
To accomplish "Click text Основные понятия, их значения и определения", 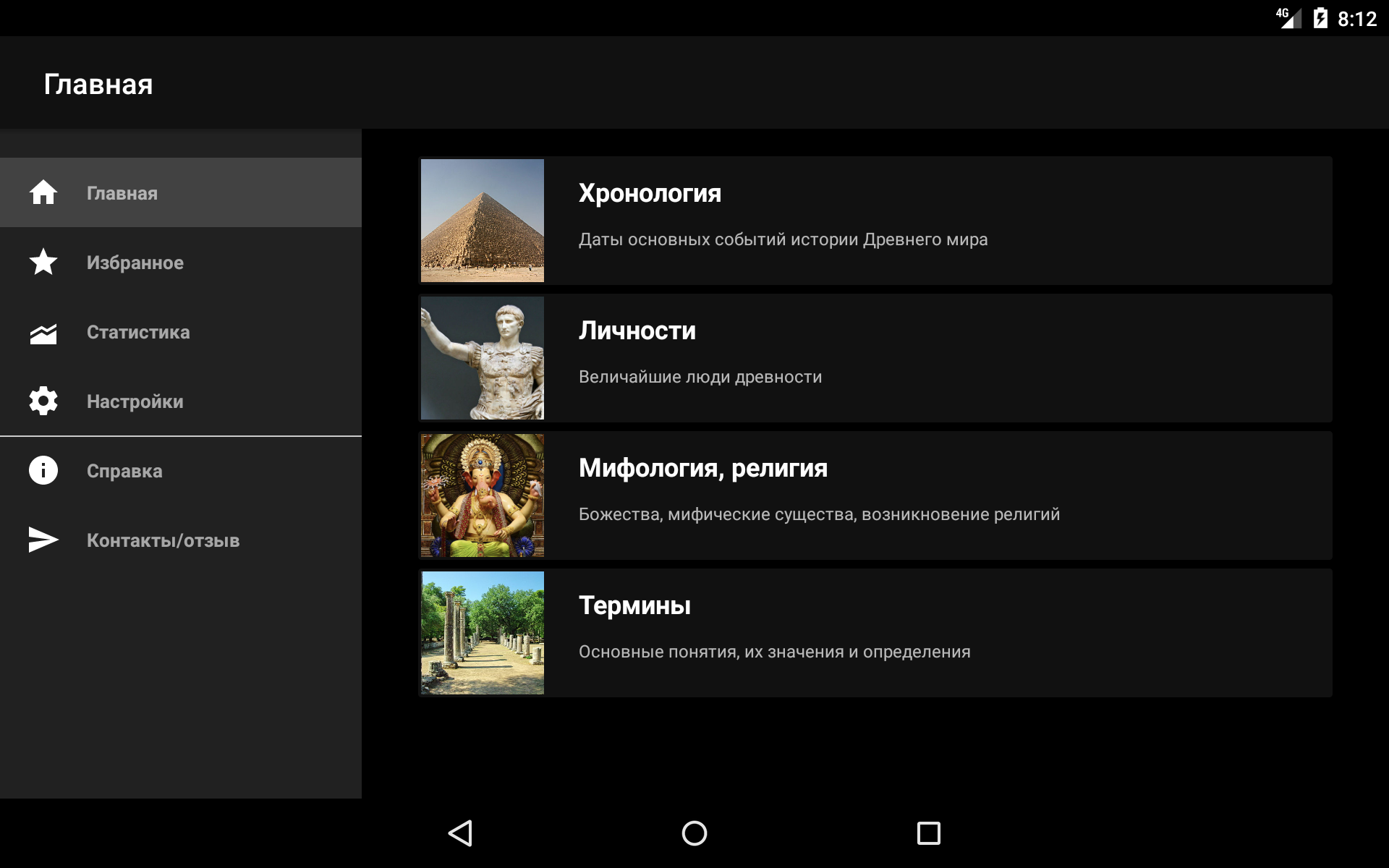I will coord(774,652).
